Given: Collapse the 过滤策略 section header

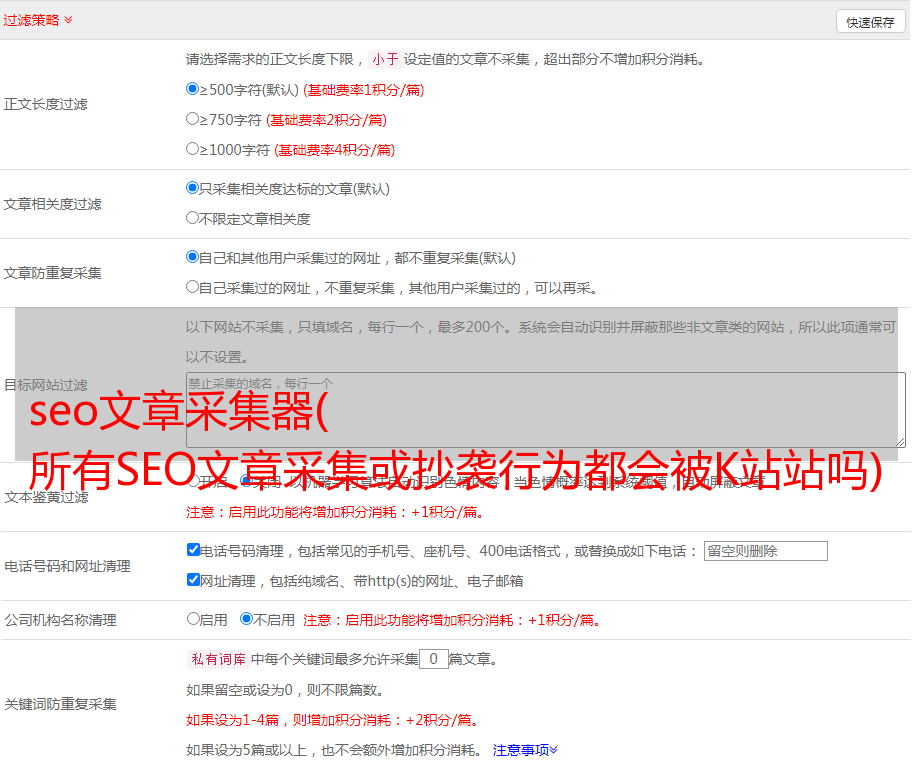Looking at the screenshot, I should pos(37,20).
